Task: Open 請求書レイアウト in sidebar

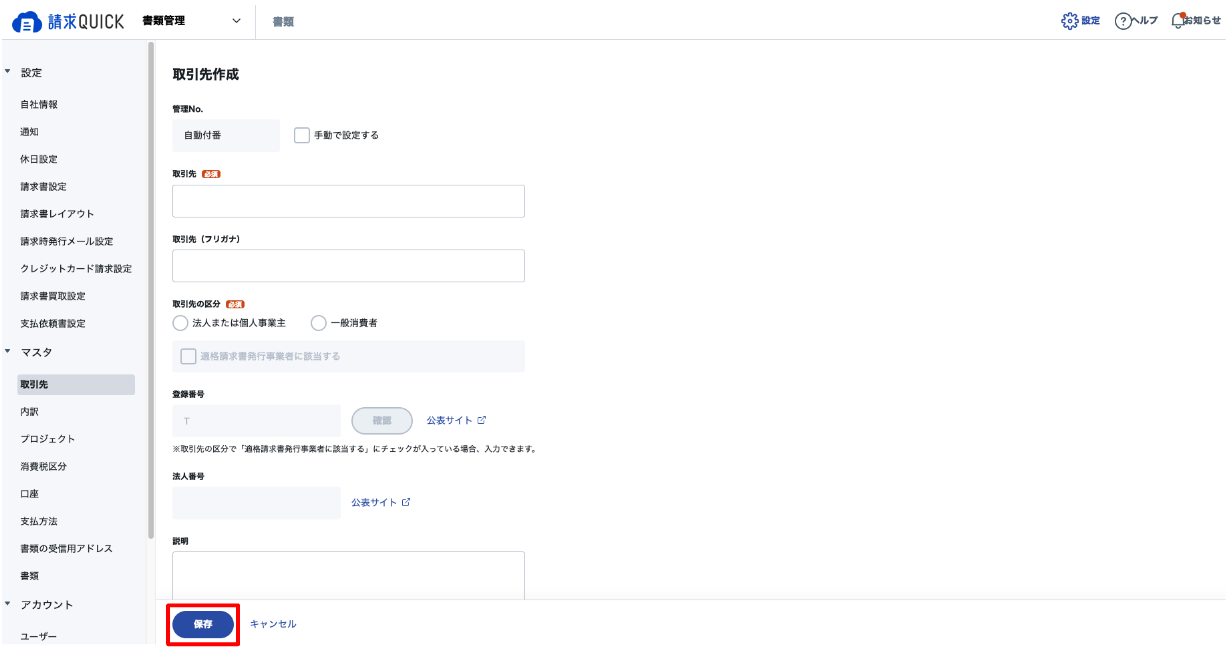Action: pyautogui.click(x=58, y=214)
